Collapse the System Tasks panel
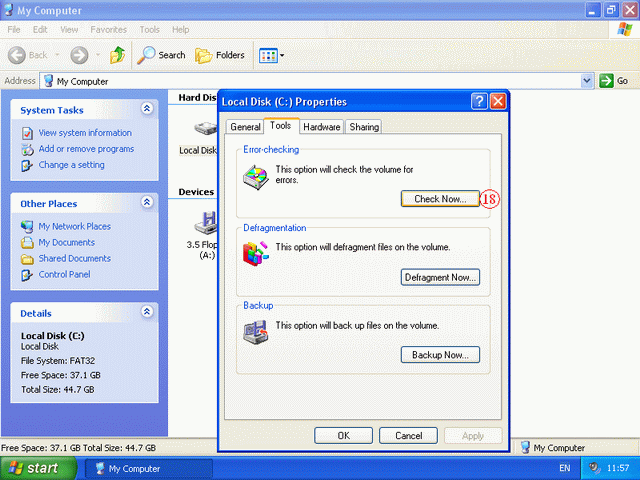 pyautogui.click(x=147, y=109)
